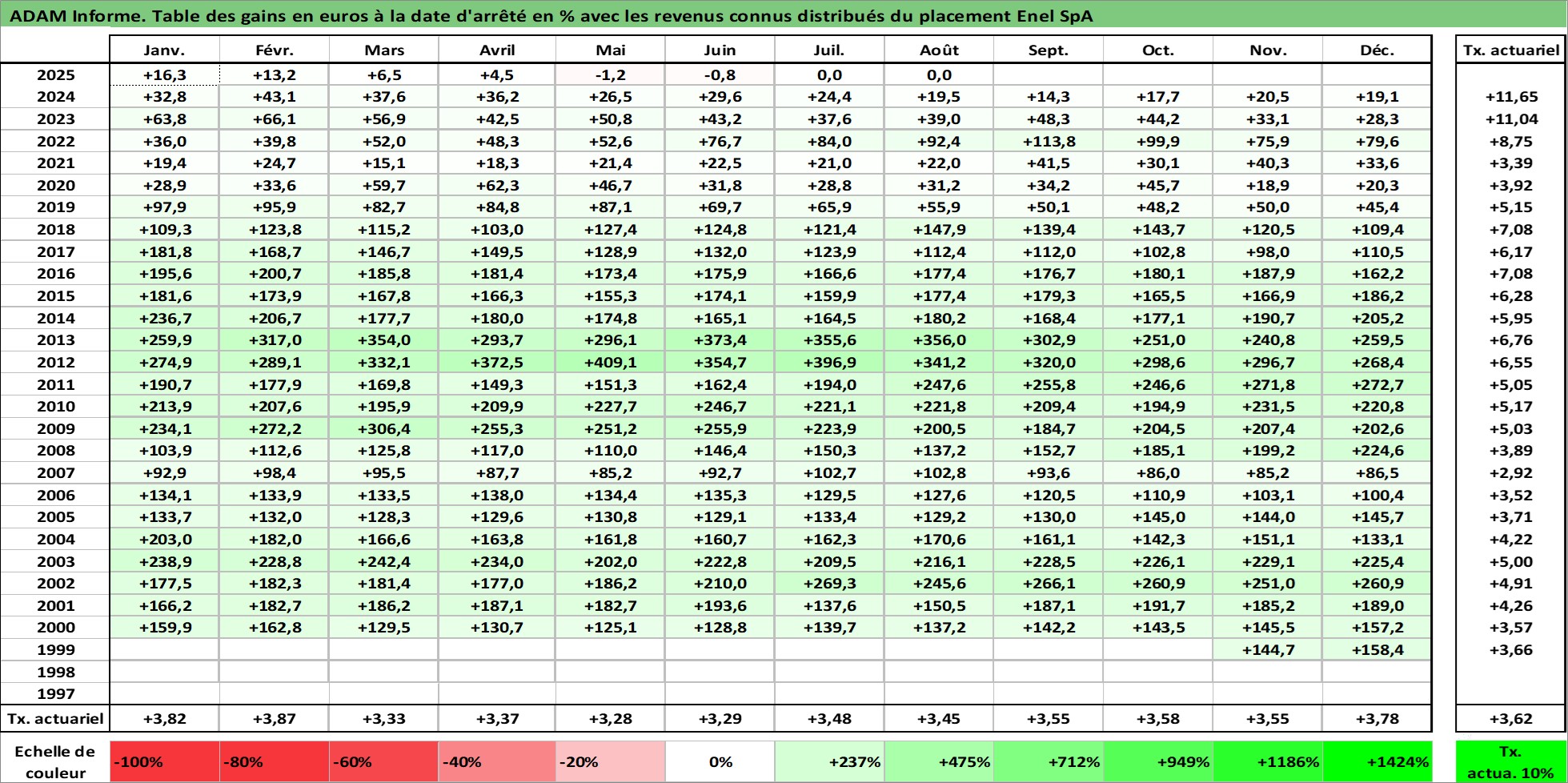Select the +3,78 bottom cell under Déc.
This screenshot has width=1568, height=783.
(1377, 718)
